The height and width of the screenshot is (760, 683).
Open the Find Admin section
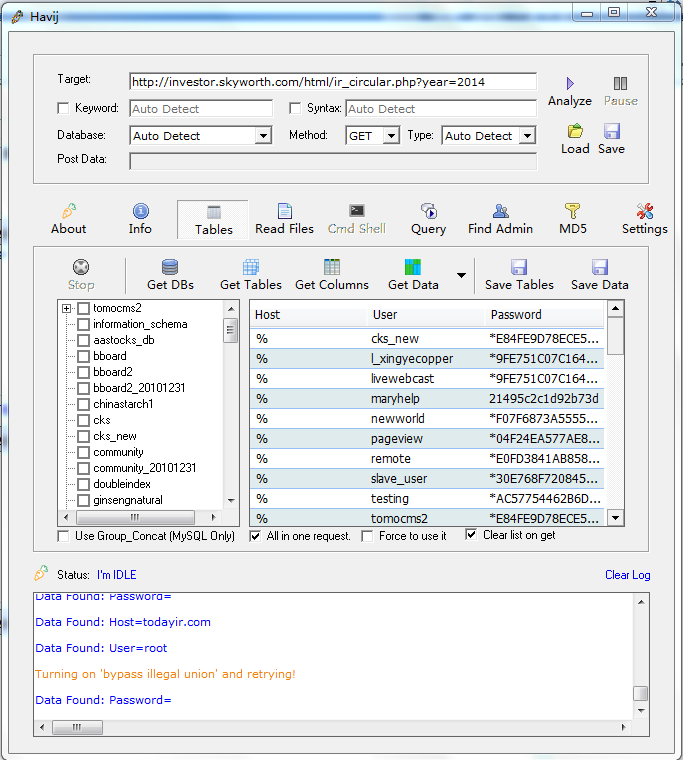(x=500, y=220)
